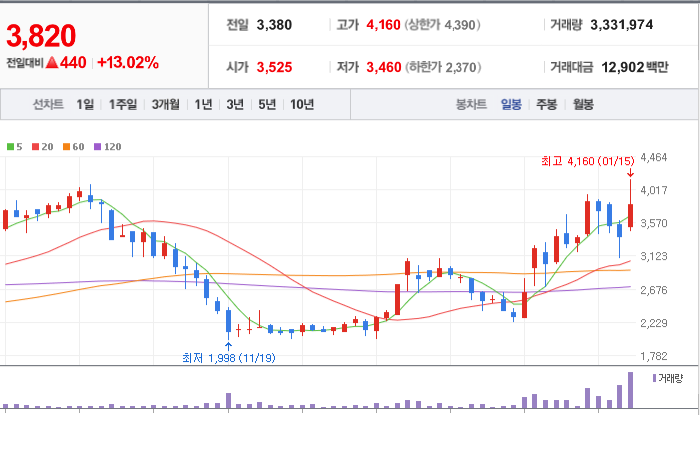The width and height of the screenshot is (700, 450).
Task: Click the 하한가 2,370 text
Action: pyautogui.click(x=443, y=67)
